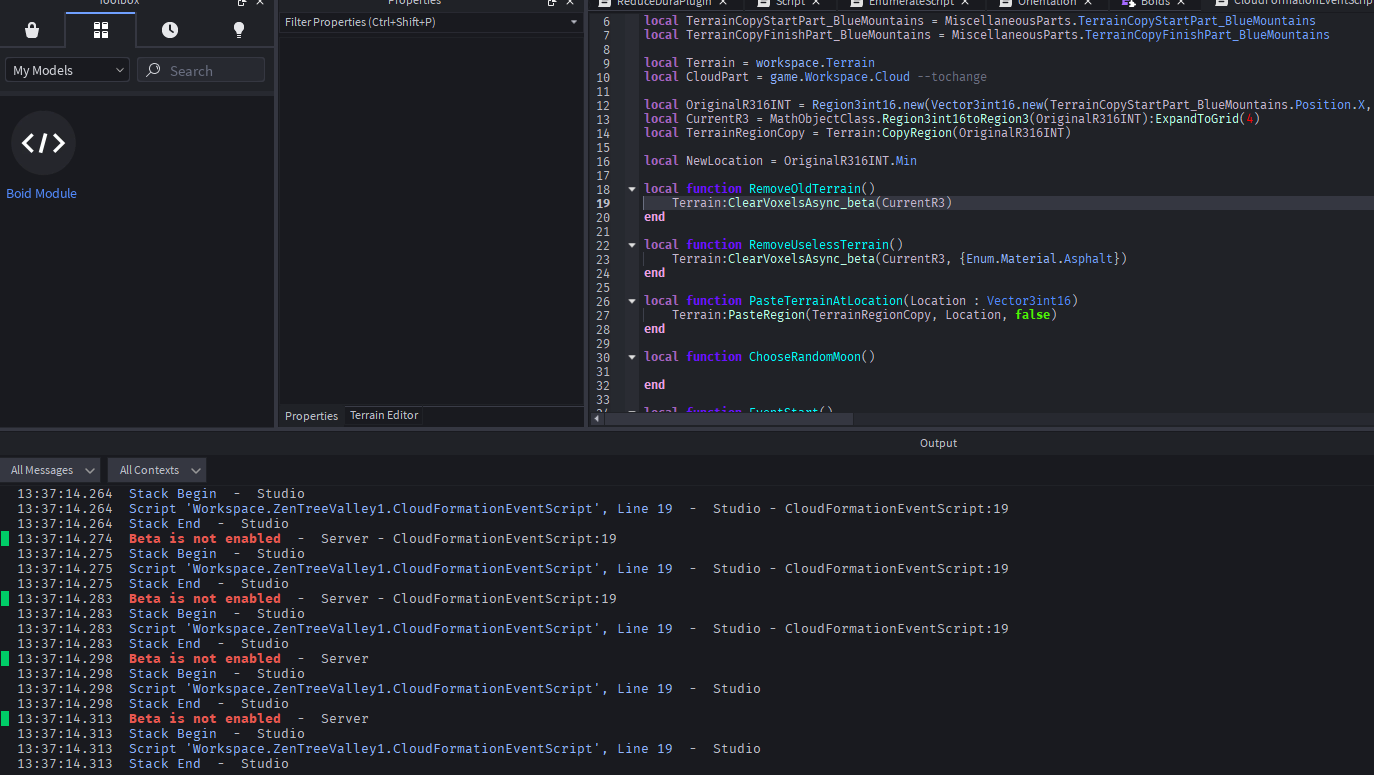This screenshot has width=1374, height=775.
Task: Fold the ChooseRandomMoon function
Action: click(631, 357)
